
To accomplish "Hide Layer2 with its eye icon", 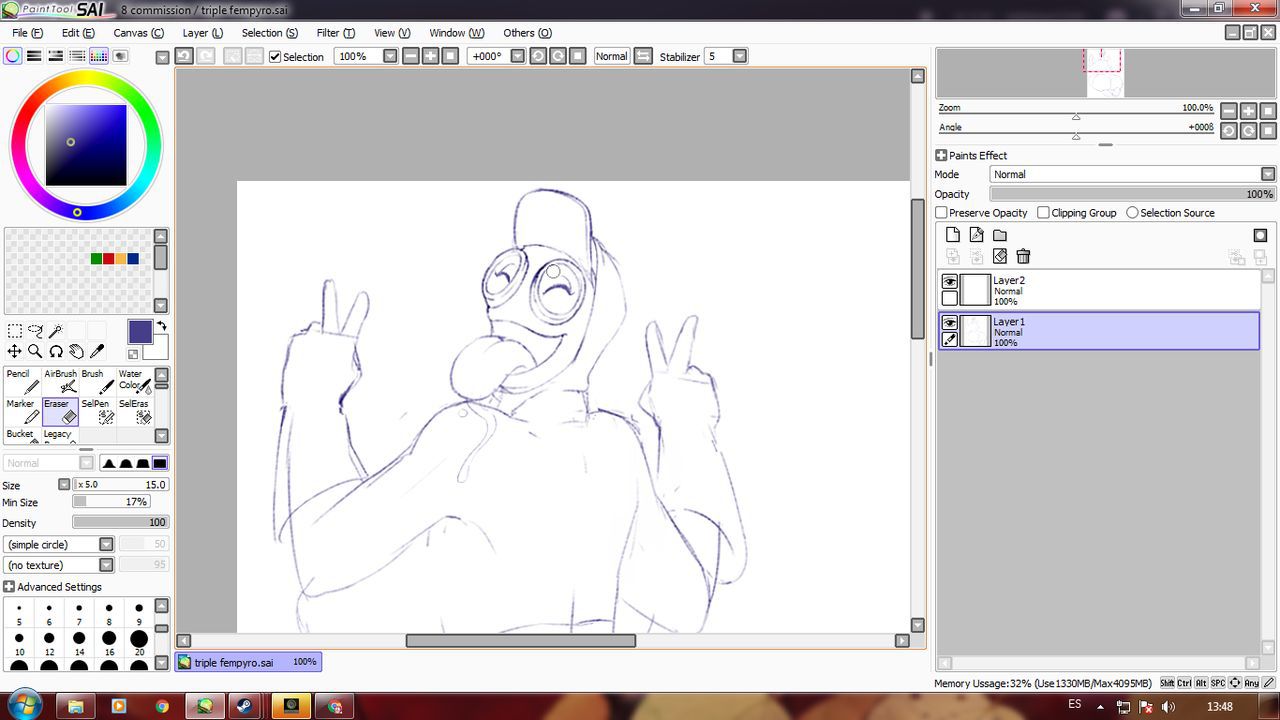I will 950,283.
